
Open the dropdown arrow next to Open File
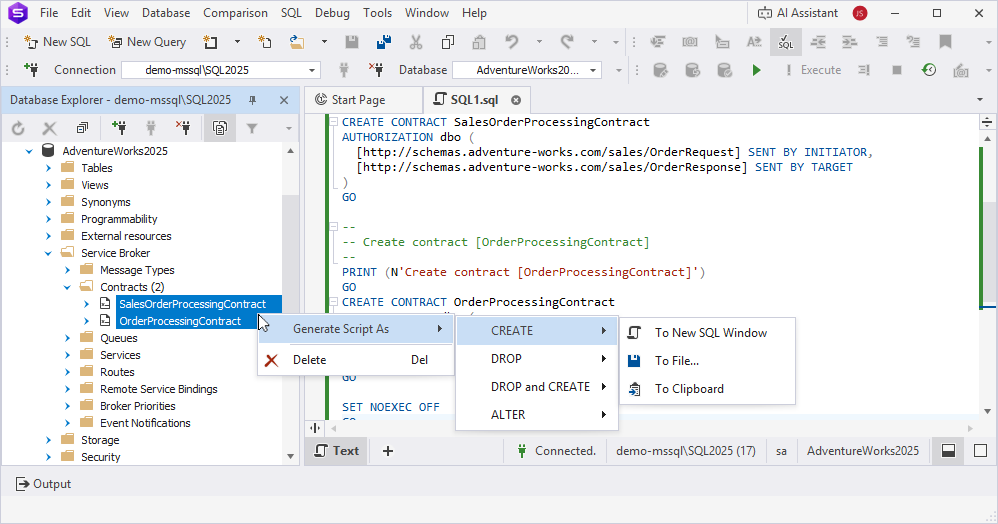[324, 42]
